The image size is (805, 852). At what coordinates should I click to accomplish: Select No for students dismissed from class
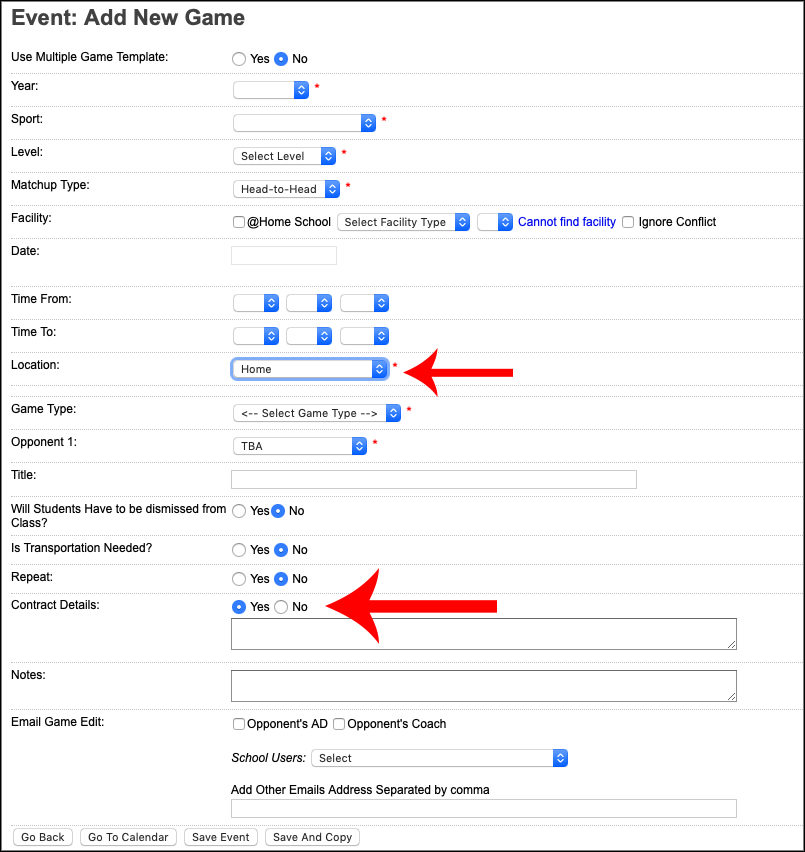[278, 511]
